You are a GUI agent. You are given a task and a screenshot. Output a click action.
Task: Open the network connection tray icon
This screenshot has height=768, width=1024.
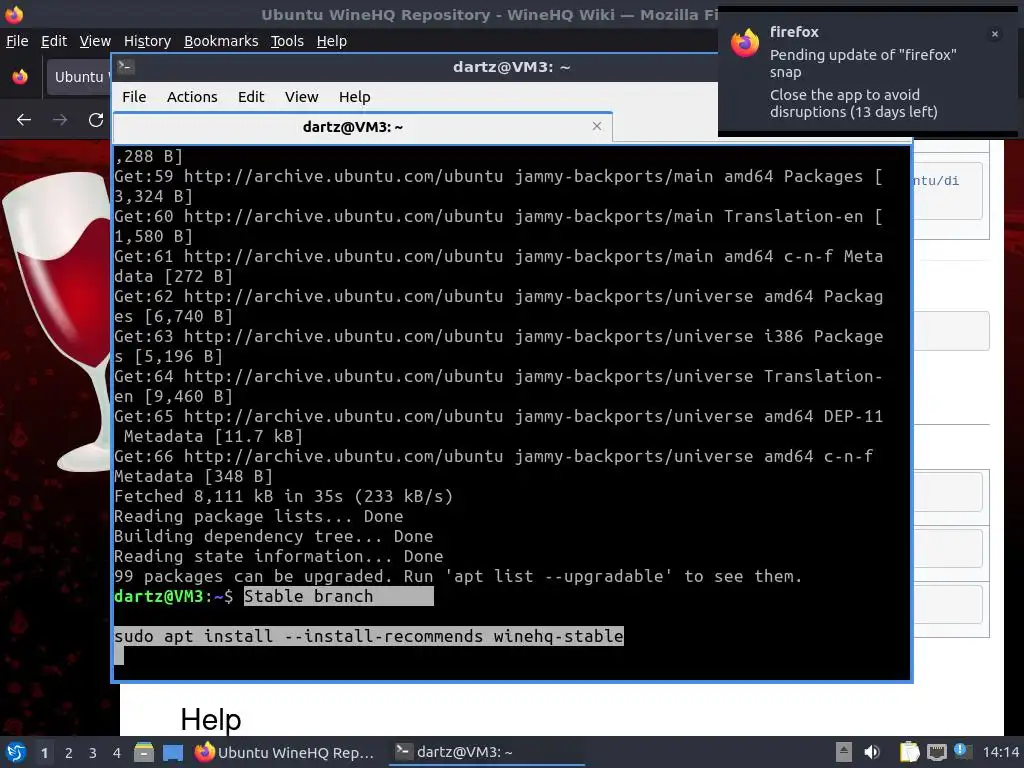tap(936, 752)
